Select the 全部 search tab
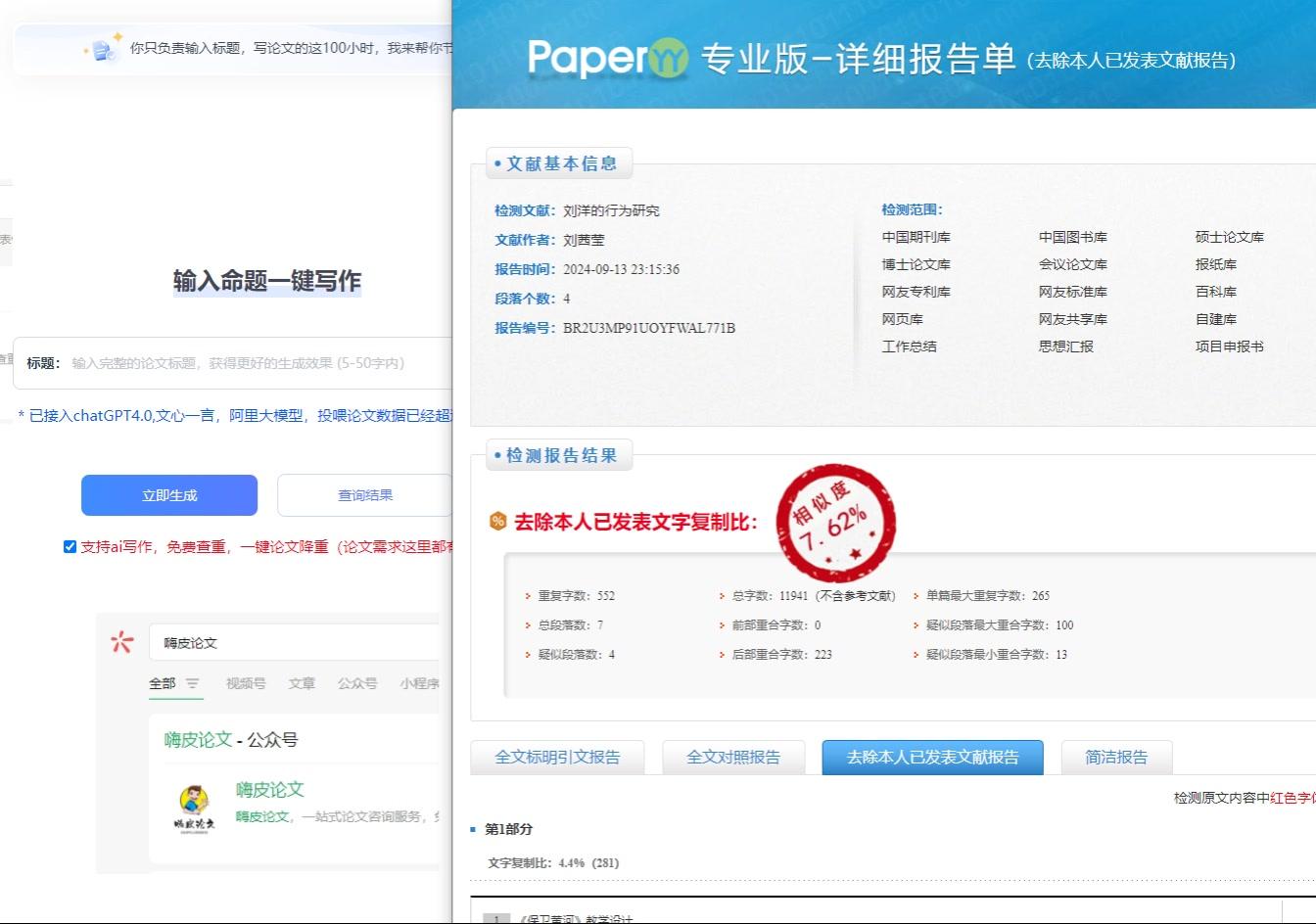 tap(163, 683)
